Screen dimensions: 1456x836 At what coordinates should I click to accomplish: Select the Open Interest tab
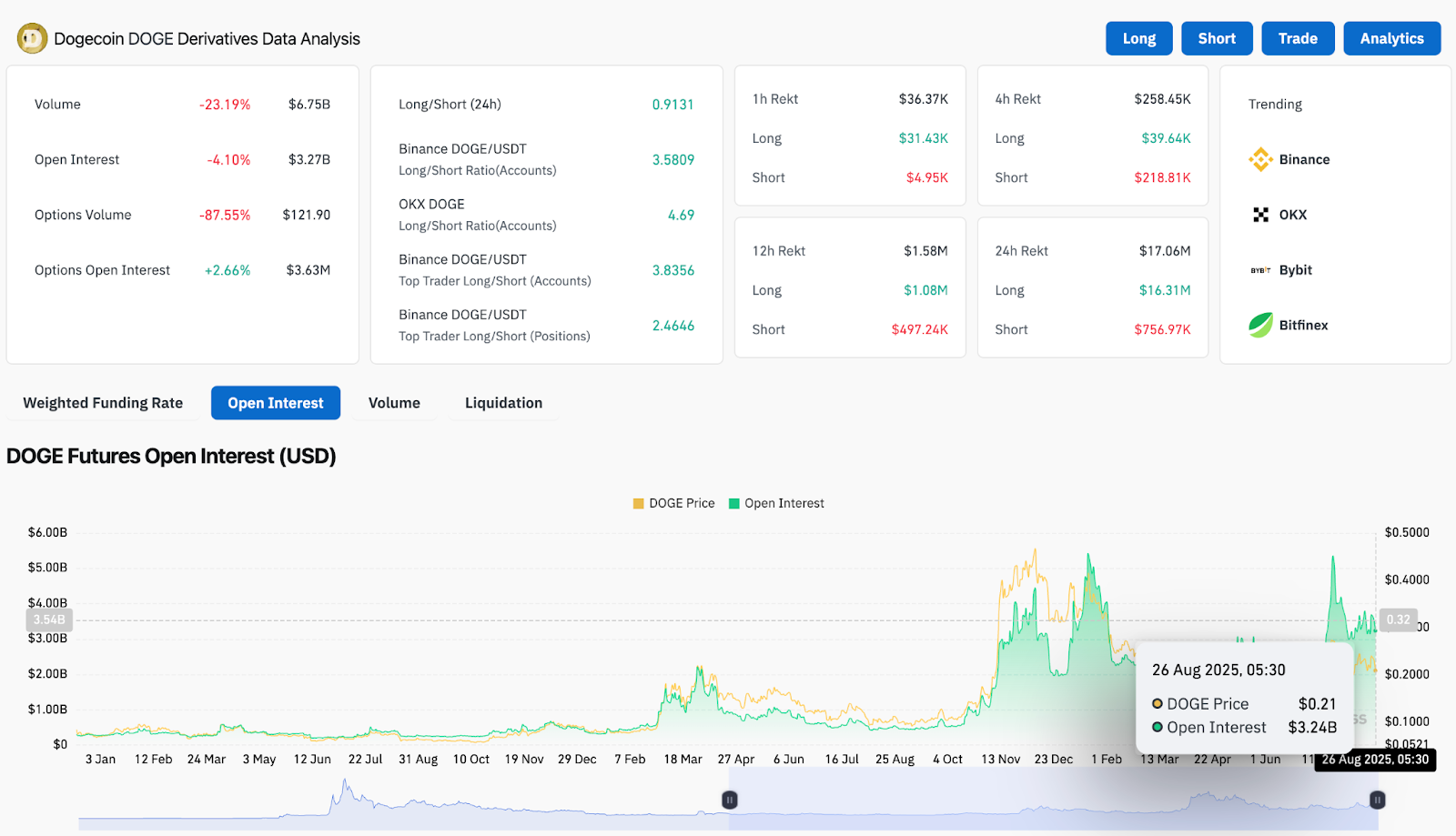pyautogui.click(x=275, y=403)
